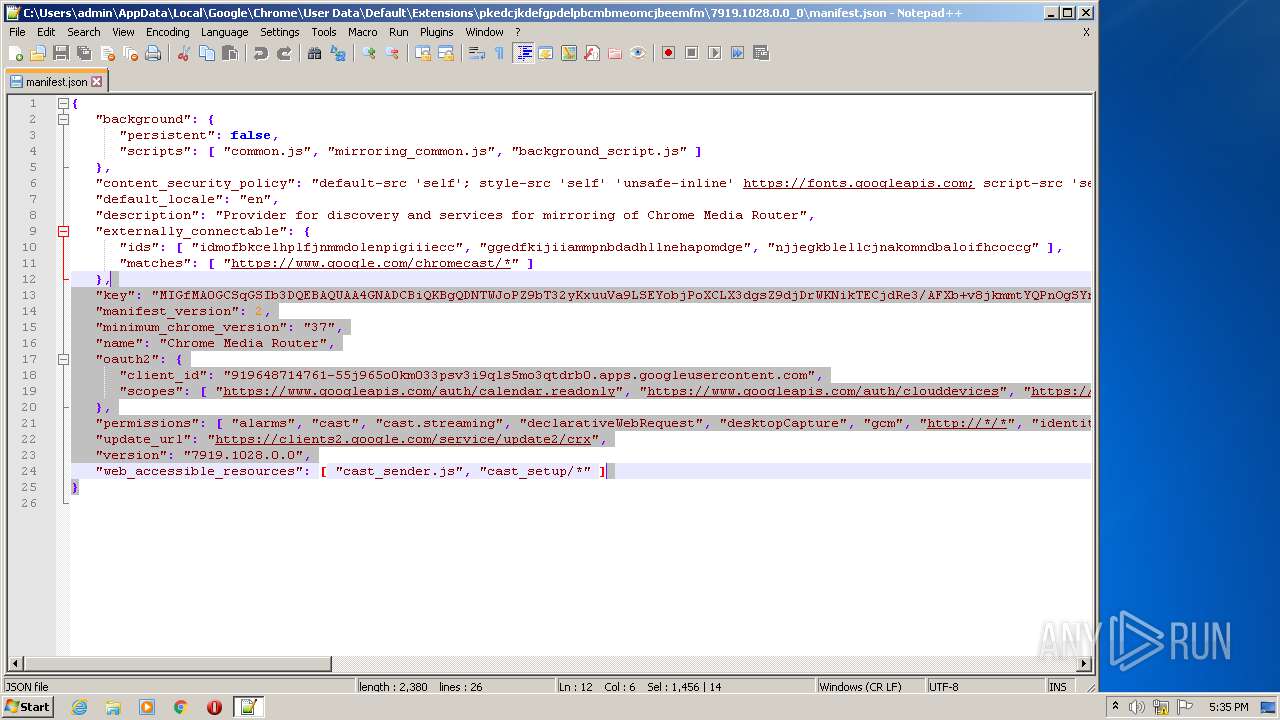Open Google Chrome from the taskbar

pos(180,707)
